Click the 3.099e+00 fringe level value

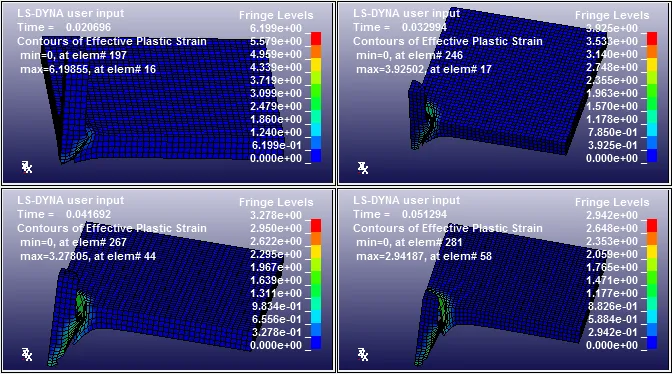coord(276,93)
